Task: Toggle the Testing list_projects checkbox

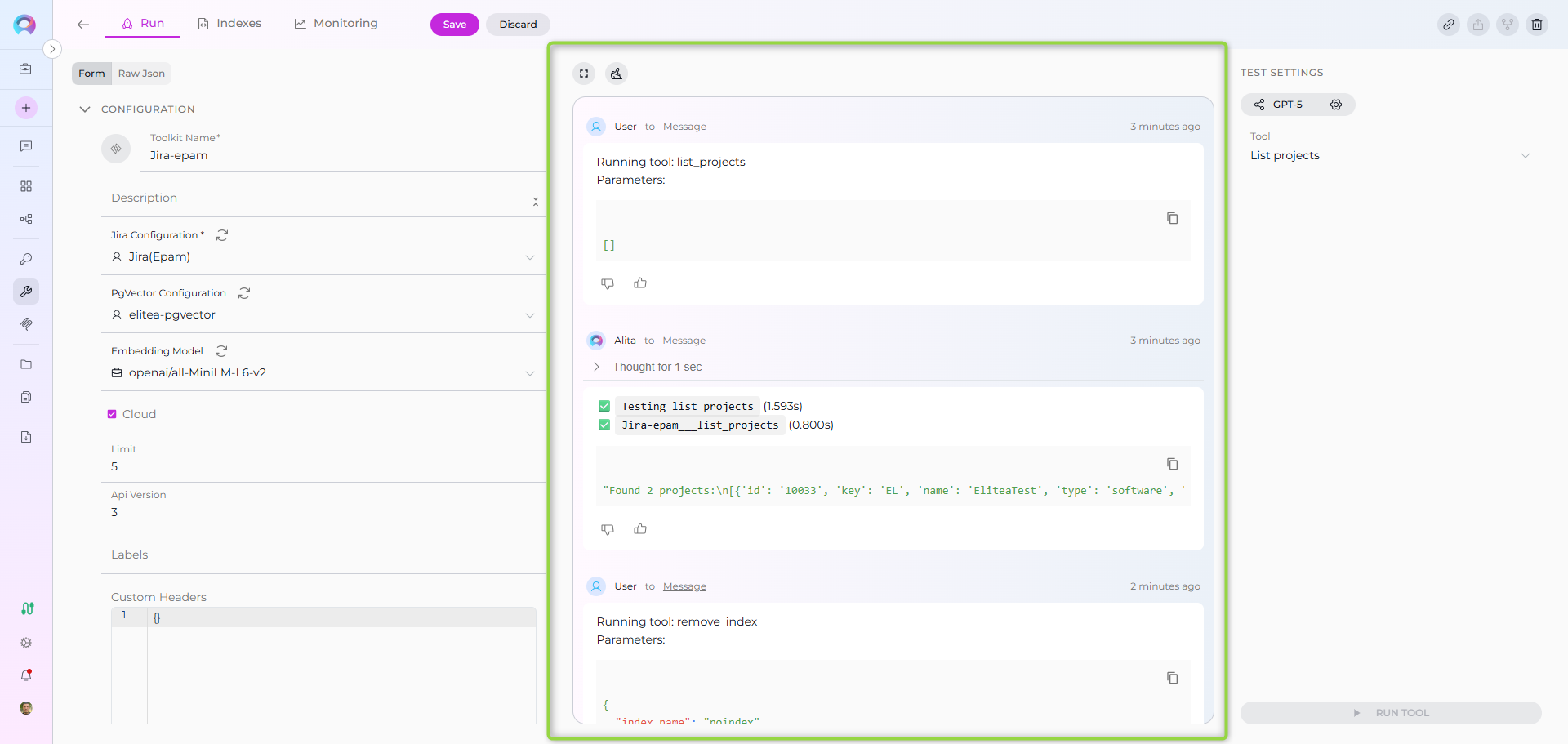Action: pyautogui.click(x=604, y=406)
